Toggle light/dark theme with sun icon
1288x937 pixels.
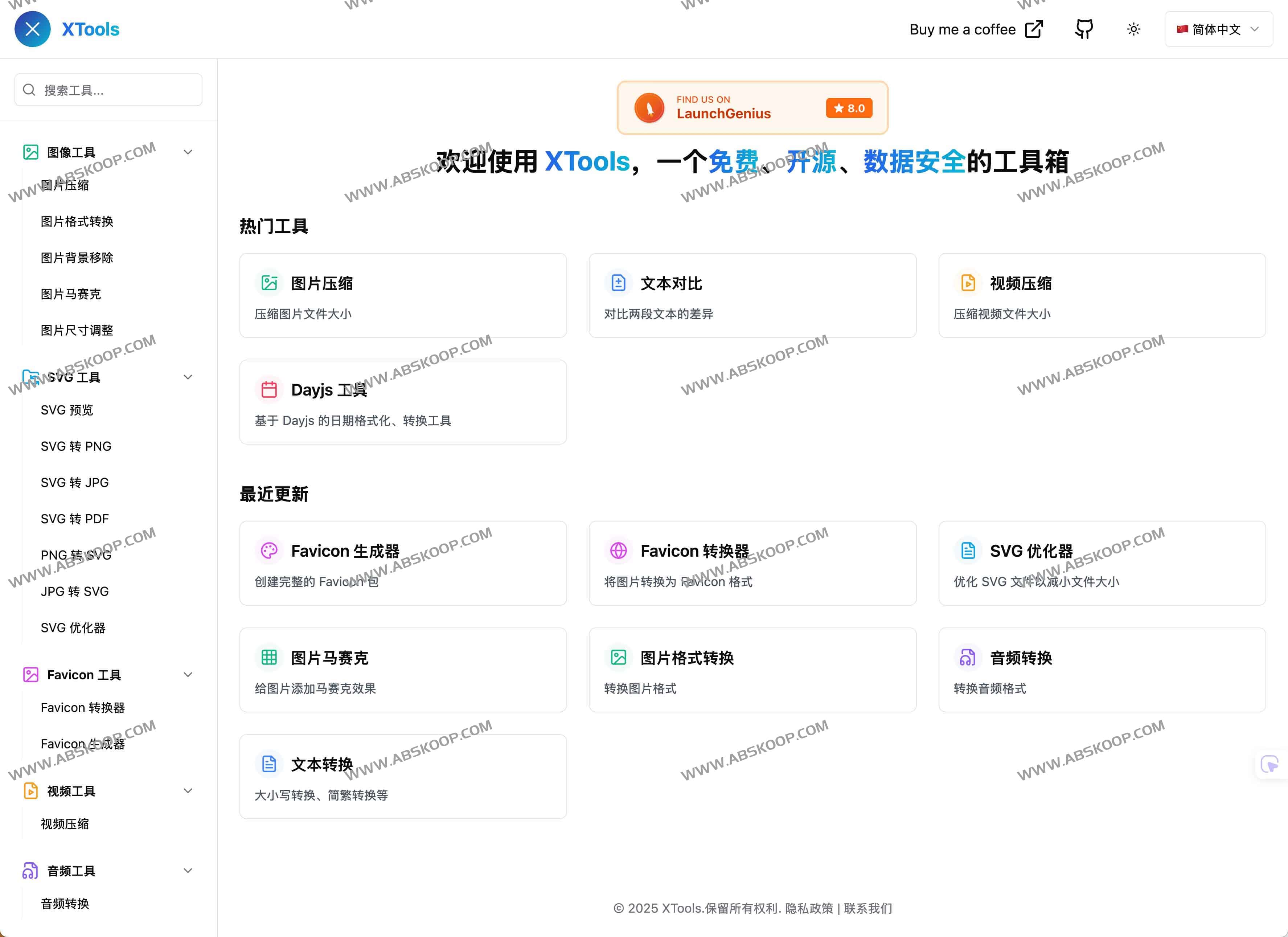pos(1133,29)
